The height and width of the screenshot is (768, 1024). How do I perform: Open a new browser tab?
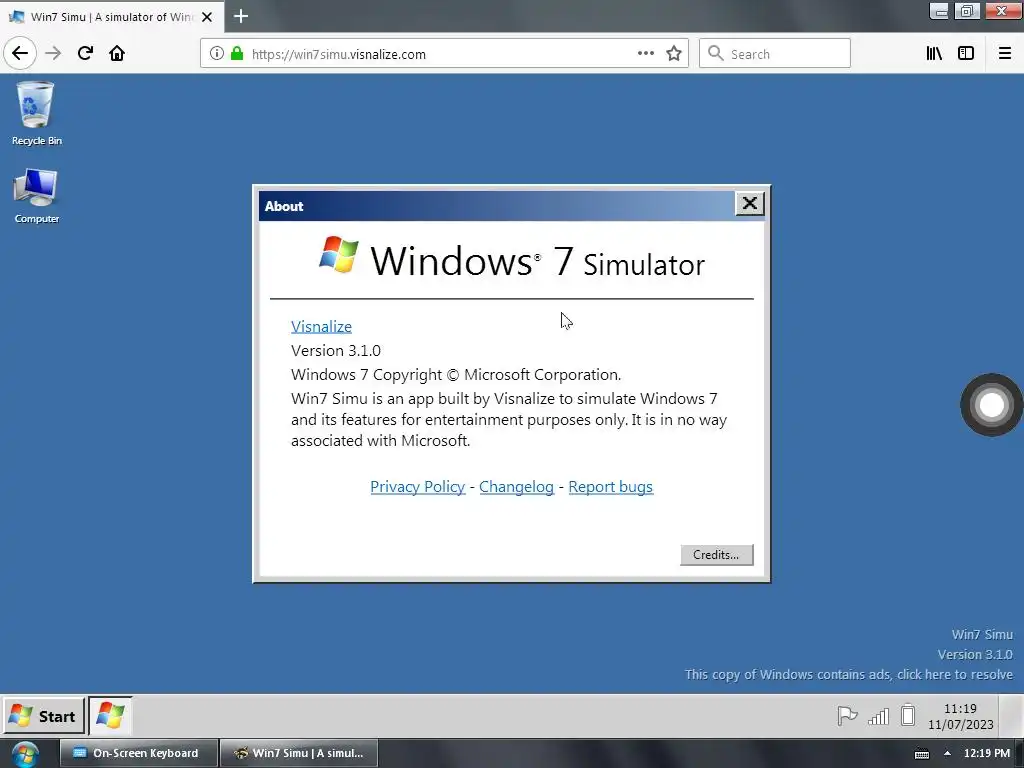(241, 16)
